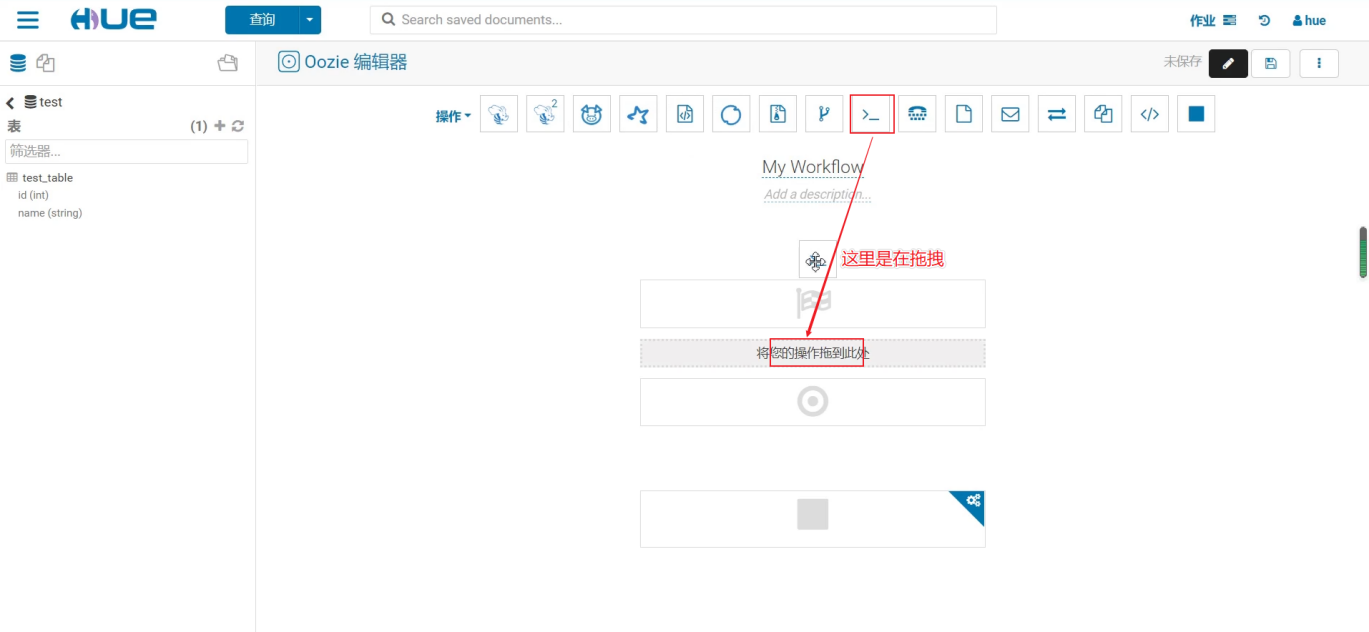
Task: Click the start flag node
Action: (x=813, y=303)
